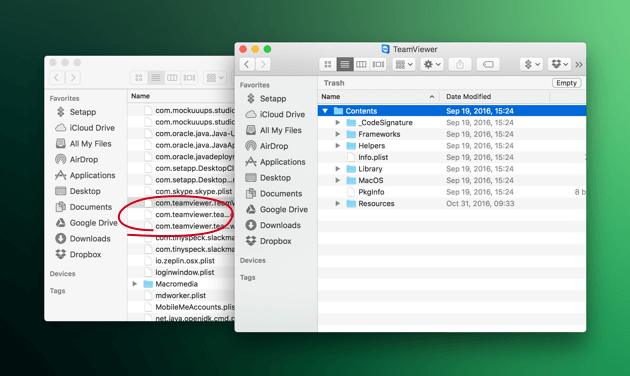The image size is (630, 376).
Task: Open Setapp in the TeamViewer window sidebar
Action: coord(266,98)
